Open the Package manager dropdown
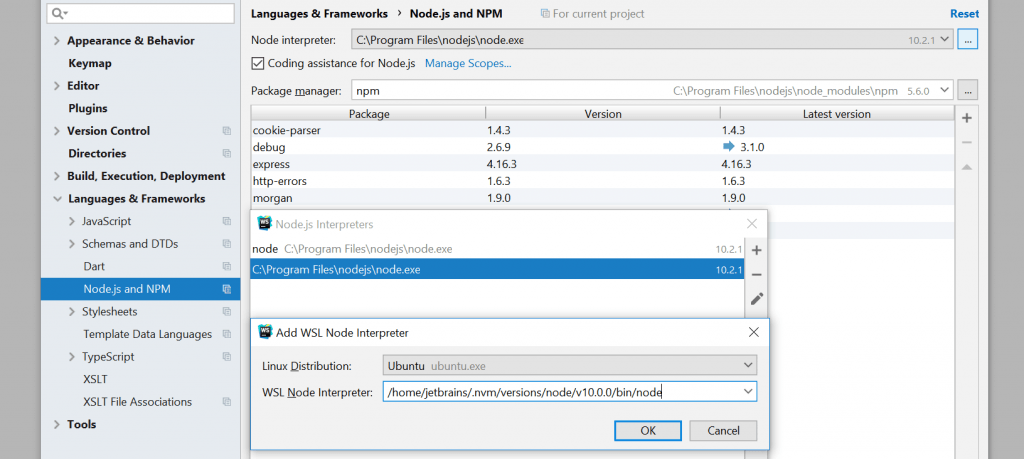 944,90
